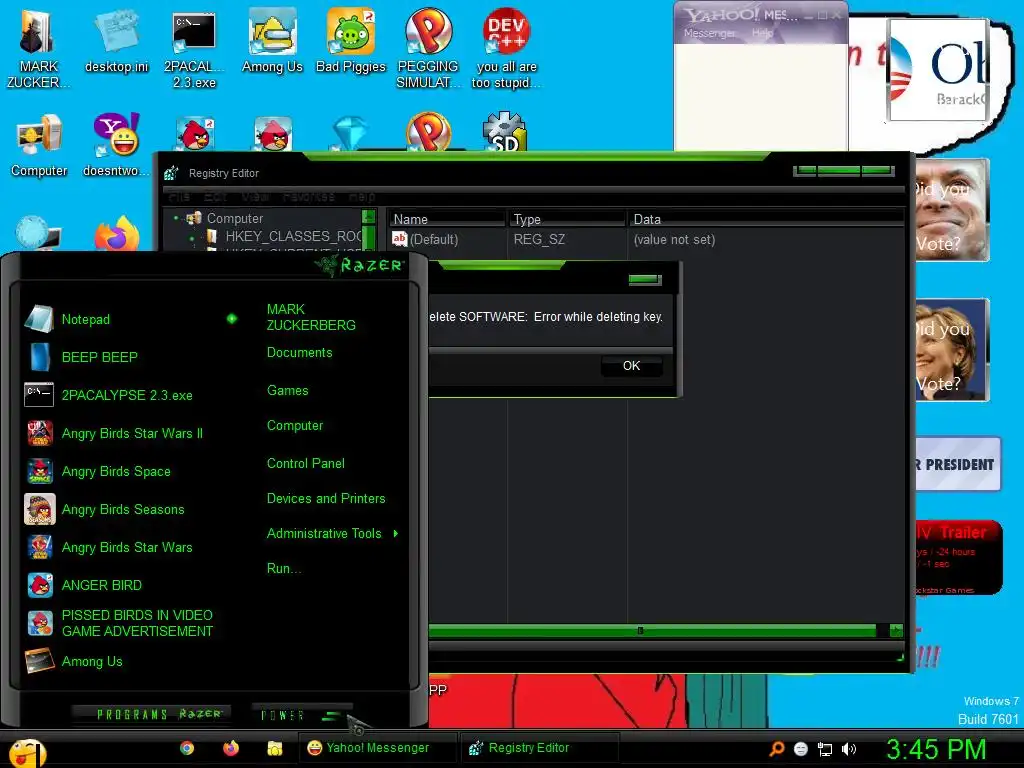Screen dimensions: 1024x768
Task: Open the file explorer taskbar icon
Action: pyautogui.click(x=275, y=748)
